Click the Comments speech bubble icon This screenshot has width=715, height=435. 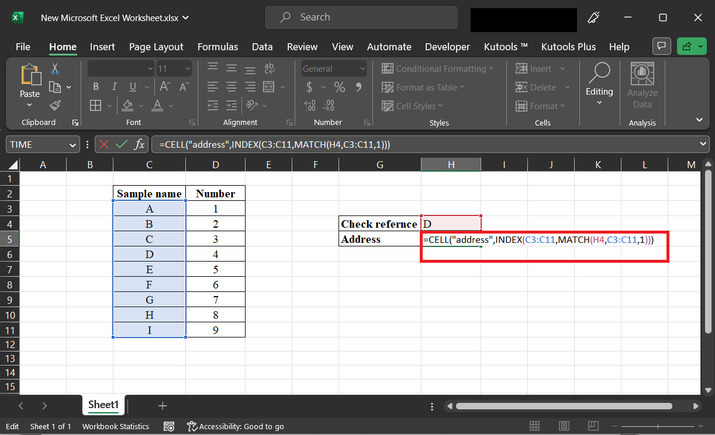(x=661, y=46)
